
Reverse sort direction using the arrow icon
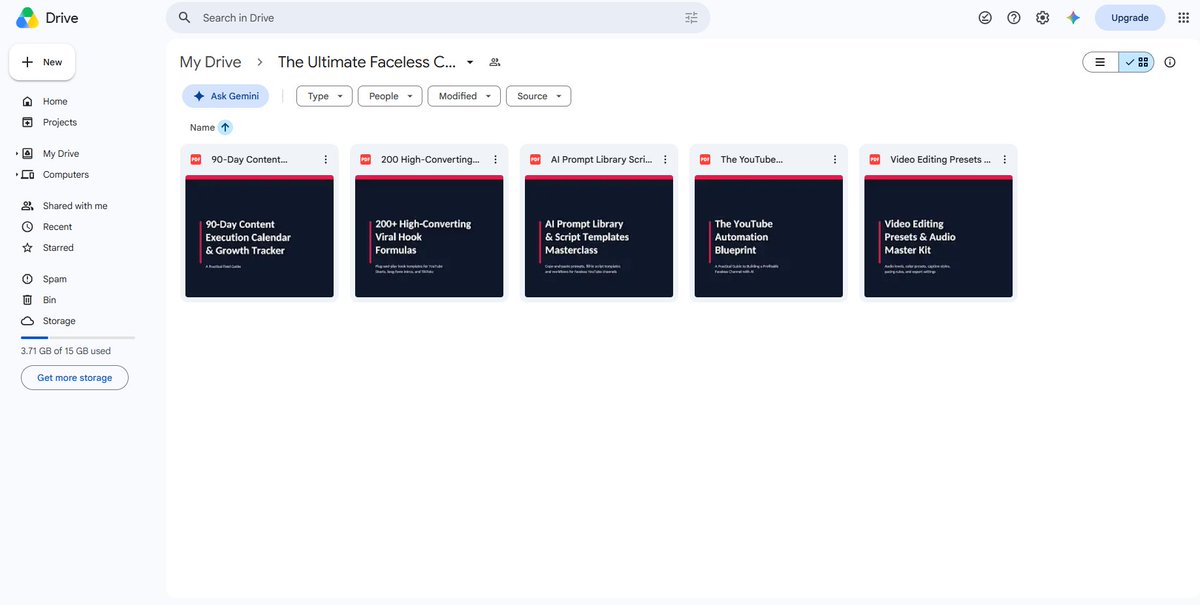tap(225, 127)
